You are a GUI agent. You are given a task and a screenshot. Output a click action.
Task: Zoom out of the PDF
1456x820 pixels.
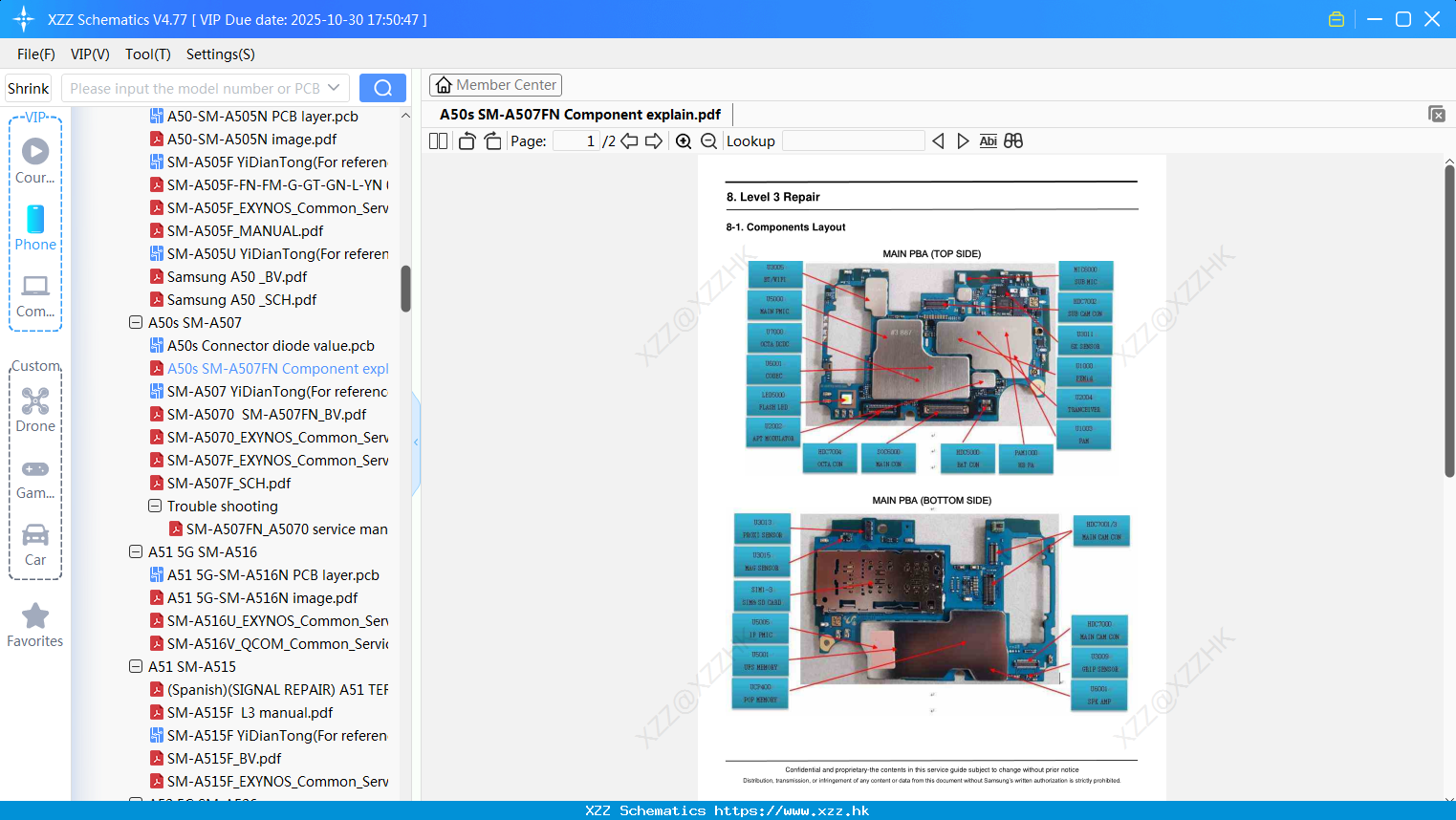pos(708,141)
